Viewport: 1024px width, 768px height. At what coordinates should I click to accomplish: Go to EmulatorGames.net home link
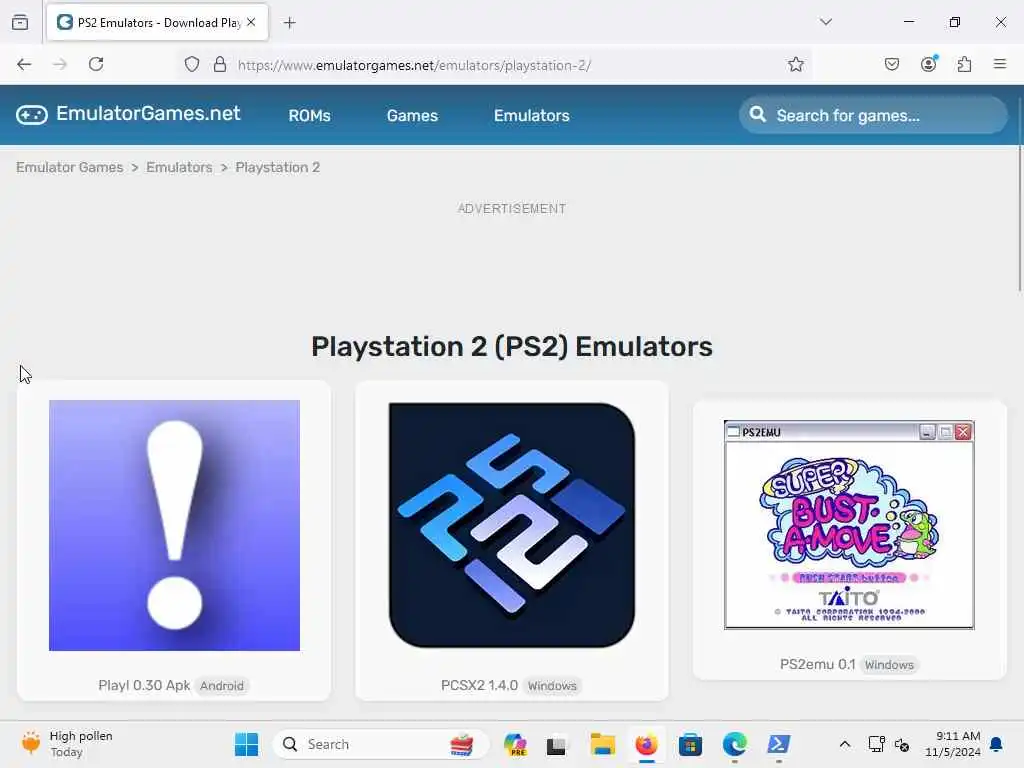[148, 114]
